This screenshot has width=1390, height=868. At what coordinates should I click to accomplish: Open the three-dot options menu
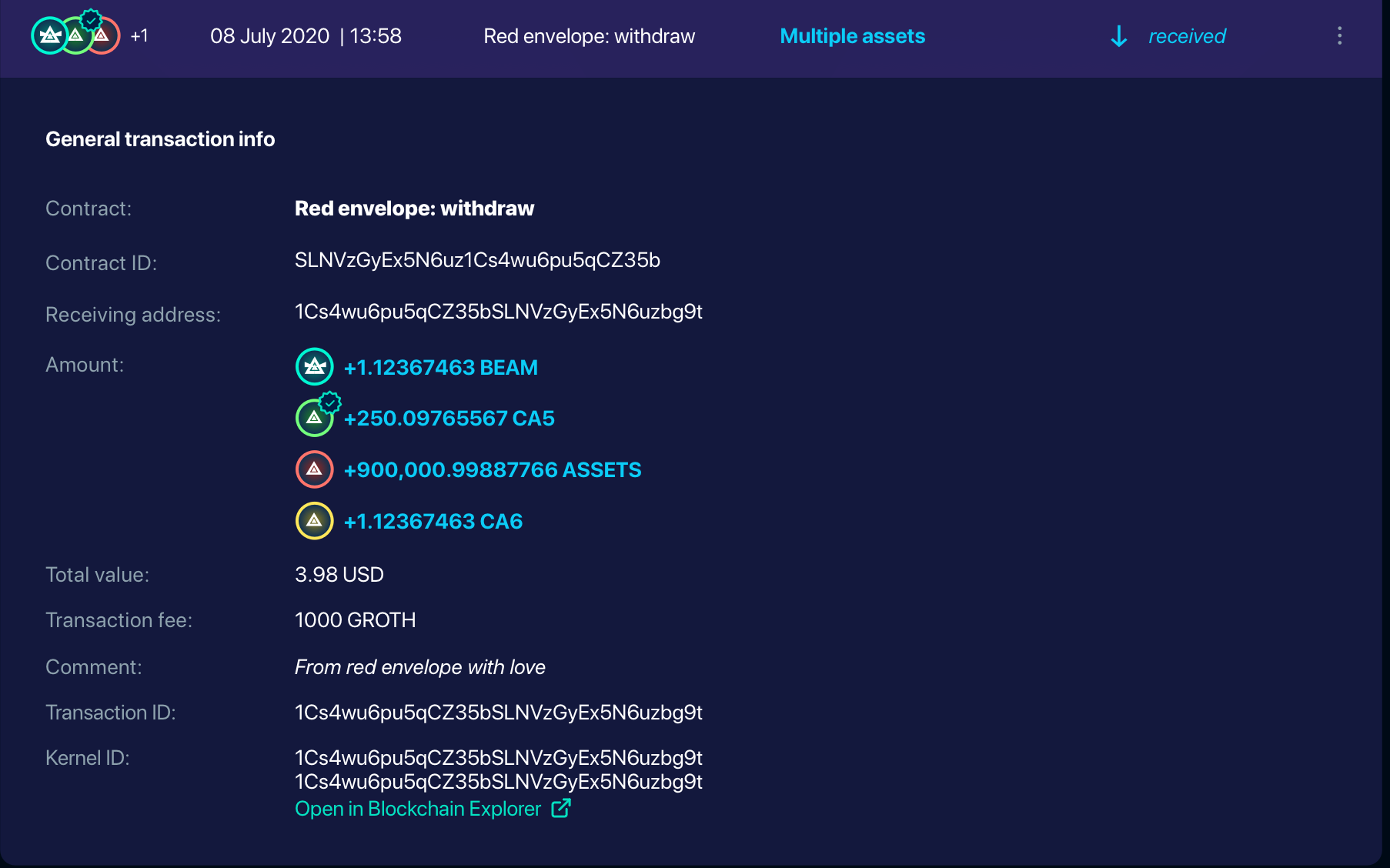coord(1338,35)
